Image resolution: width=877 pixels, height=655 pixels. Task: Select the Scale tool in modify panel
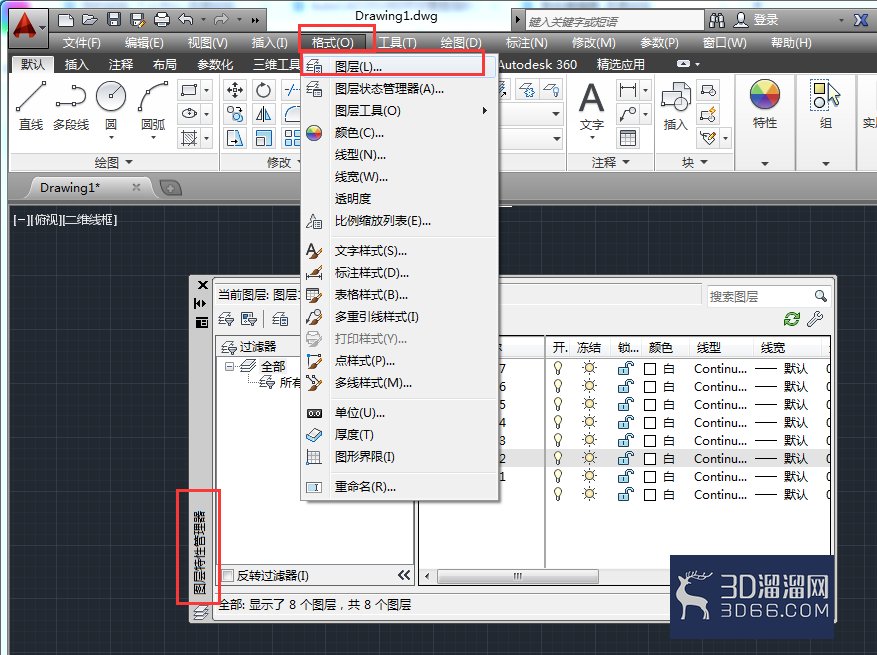[263, 138]
